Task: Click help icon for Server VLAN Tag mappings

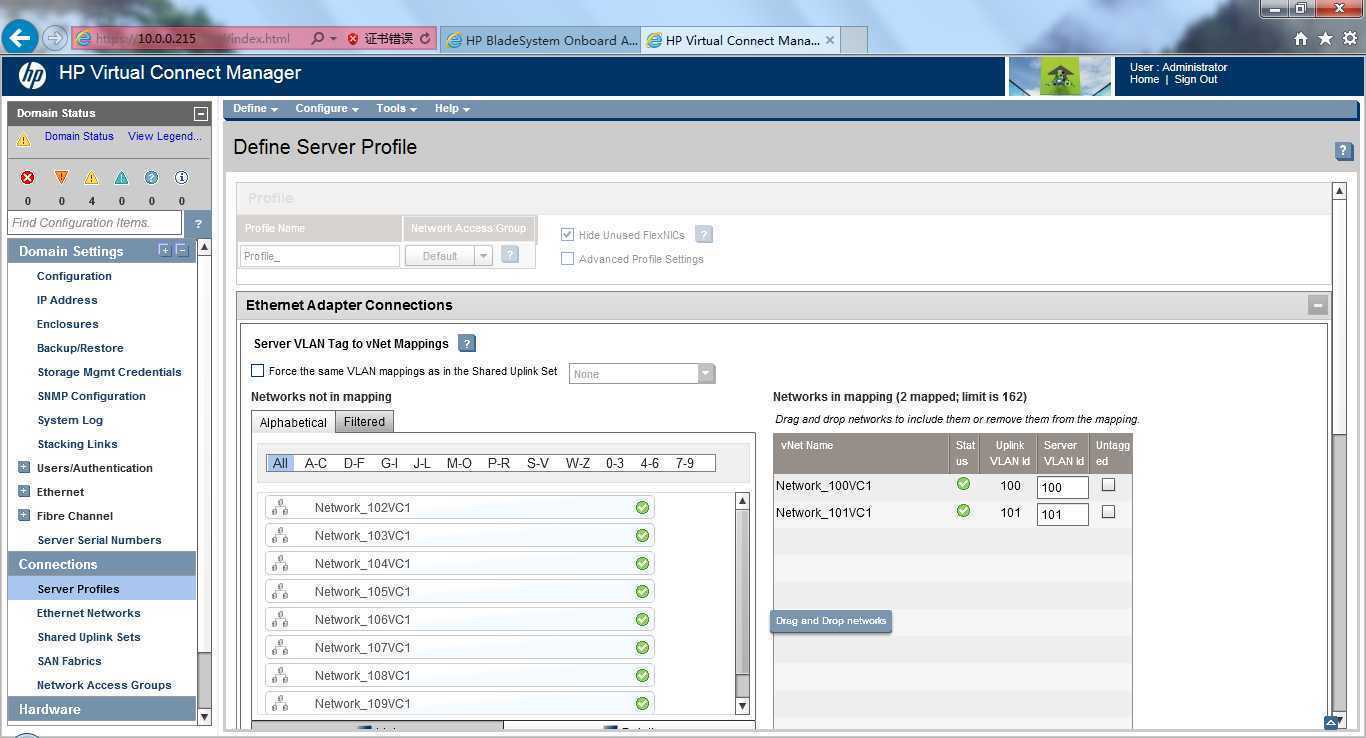Action: (x=467, y=343)
